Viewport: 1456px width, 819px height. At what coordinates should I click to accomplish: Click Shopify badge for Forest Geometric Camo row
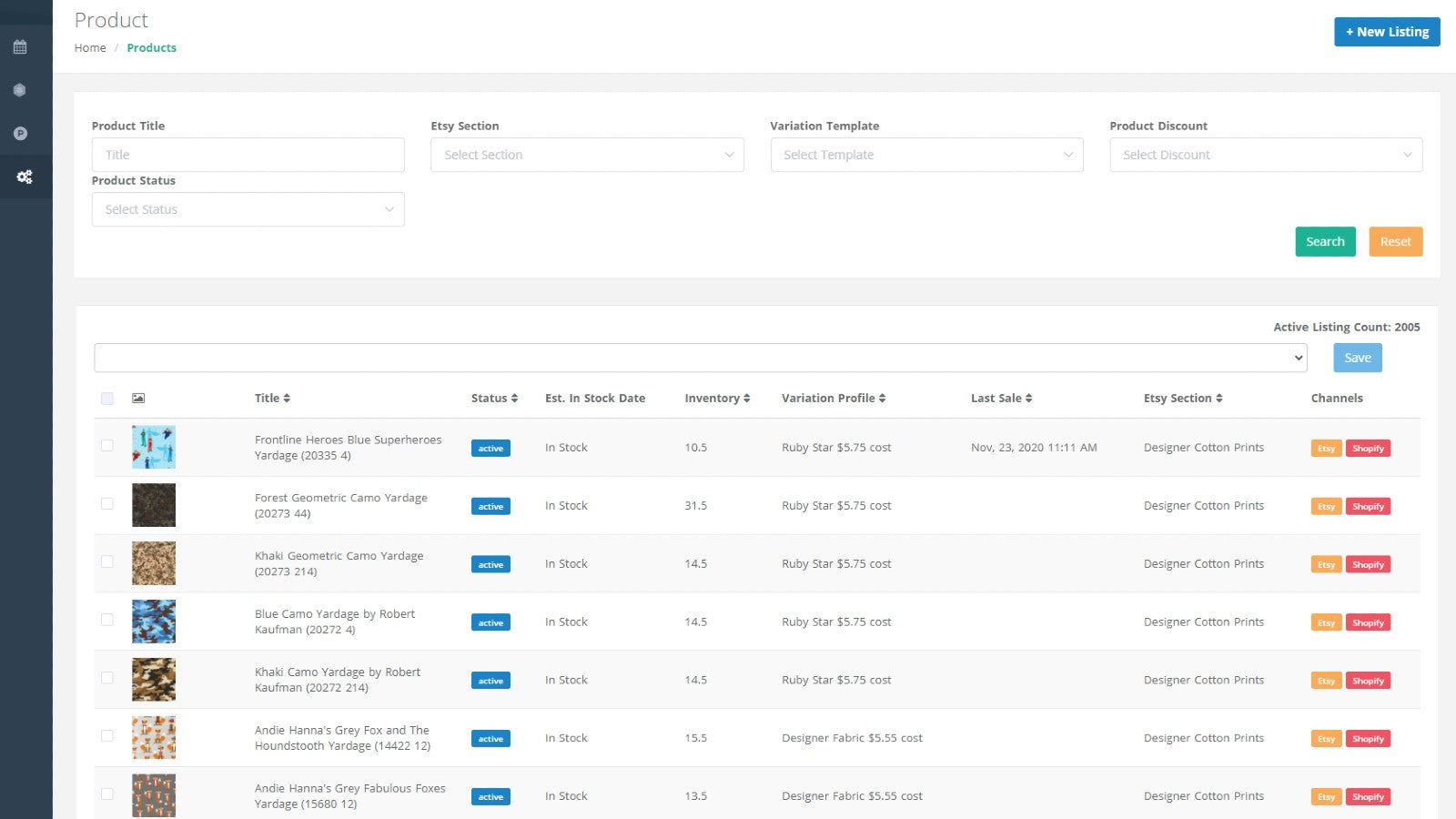tap(1368, 506)
